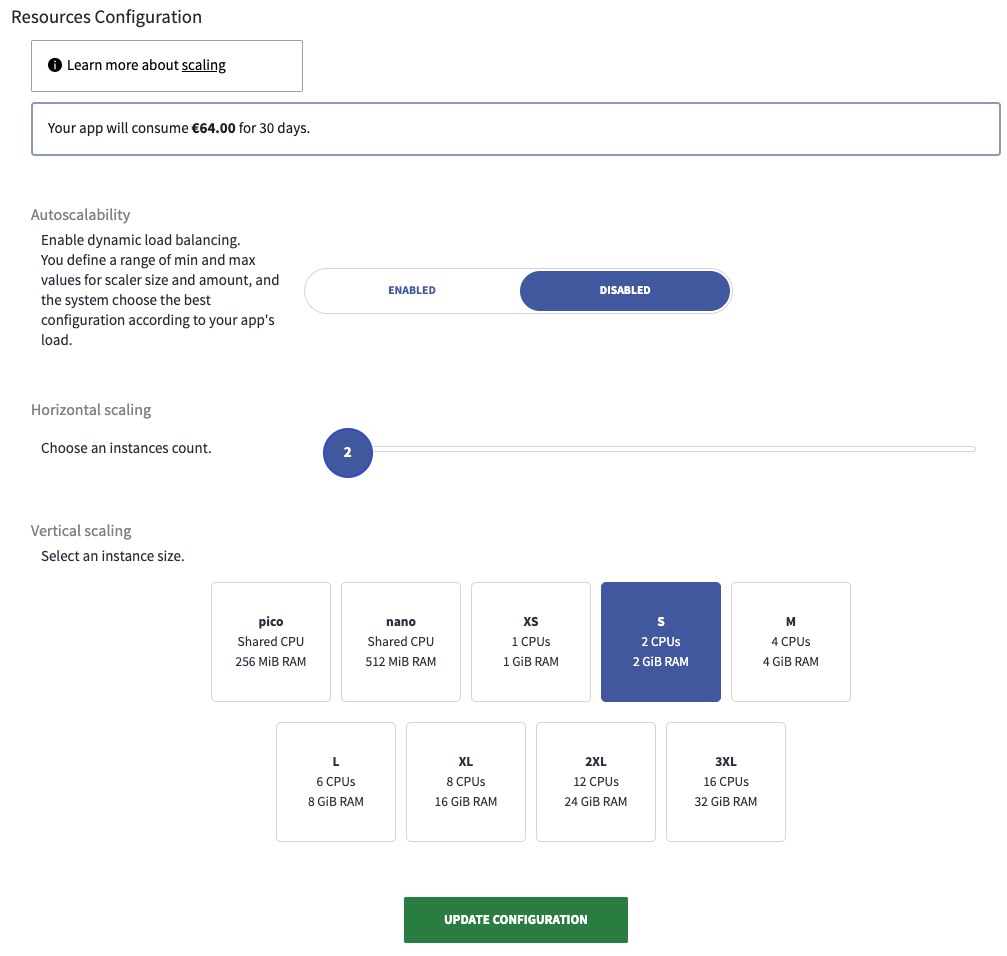Click the Vertical scaling section label
The width and height of the screenshot is (1007, 956).
81,531
